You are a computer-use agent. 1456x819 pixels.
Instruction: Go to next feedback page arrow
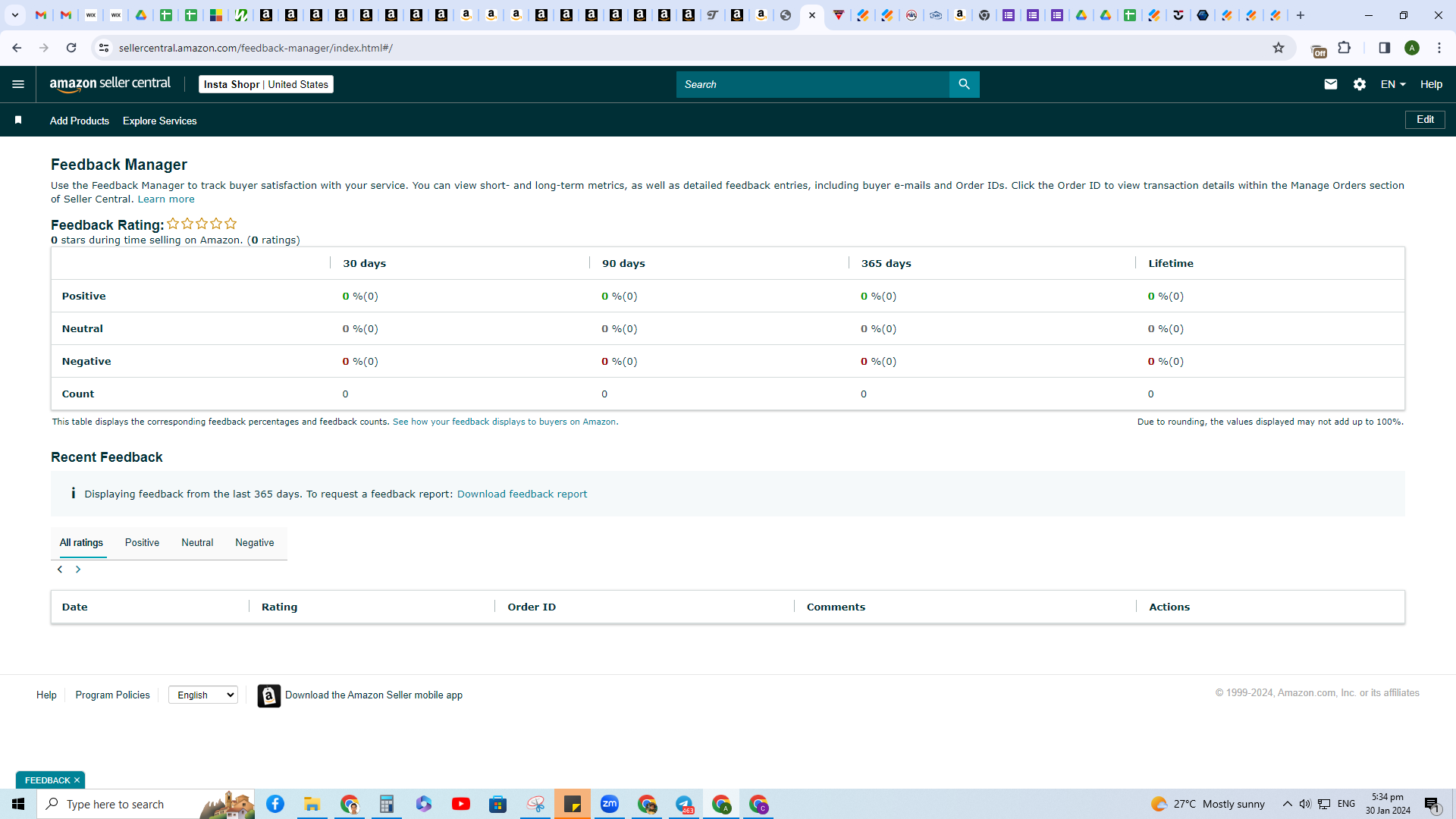78,570
